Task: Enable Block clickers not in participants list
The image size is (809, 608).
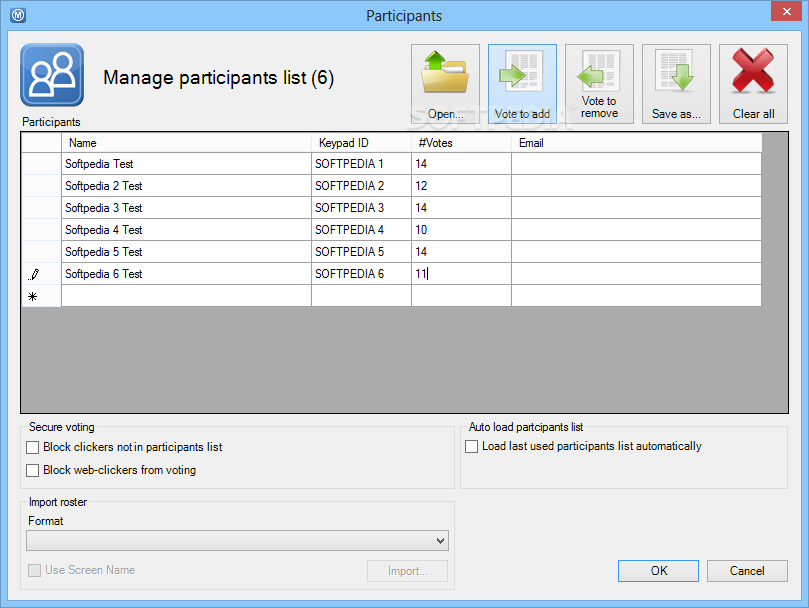Action: click(33, 447)
